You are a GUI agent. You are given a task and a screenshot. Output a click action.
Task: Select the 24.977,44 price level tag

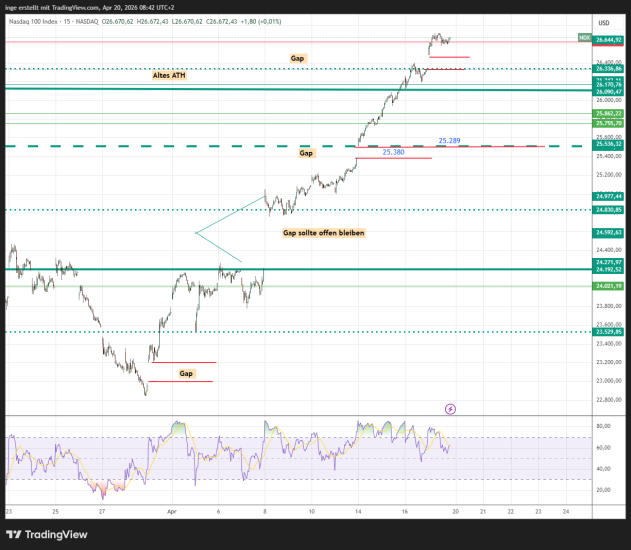[609, 196]
